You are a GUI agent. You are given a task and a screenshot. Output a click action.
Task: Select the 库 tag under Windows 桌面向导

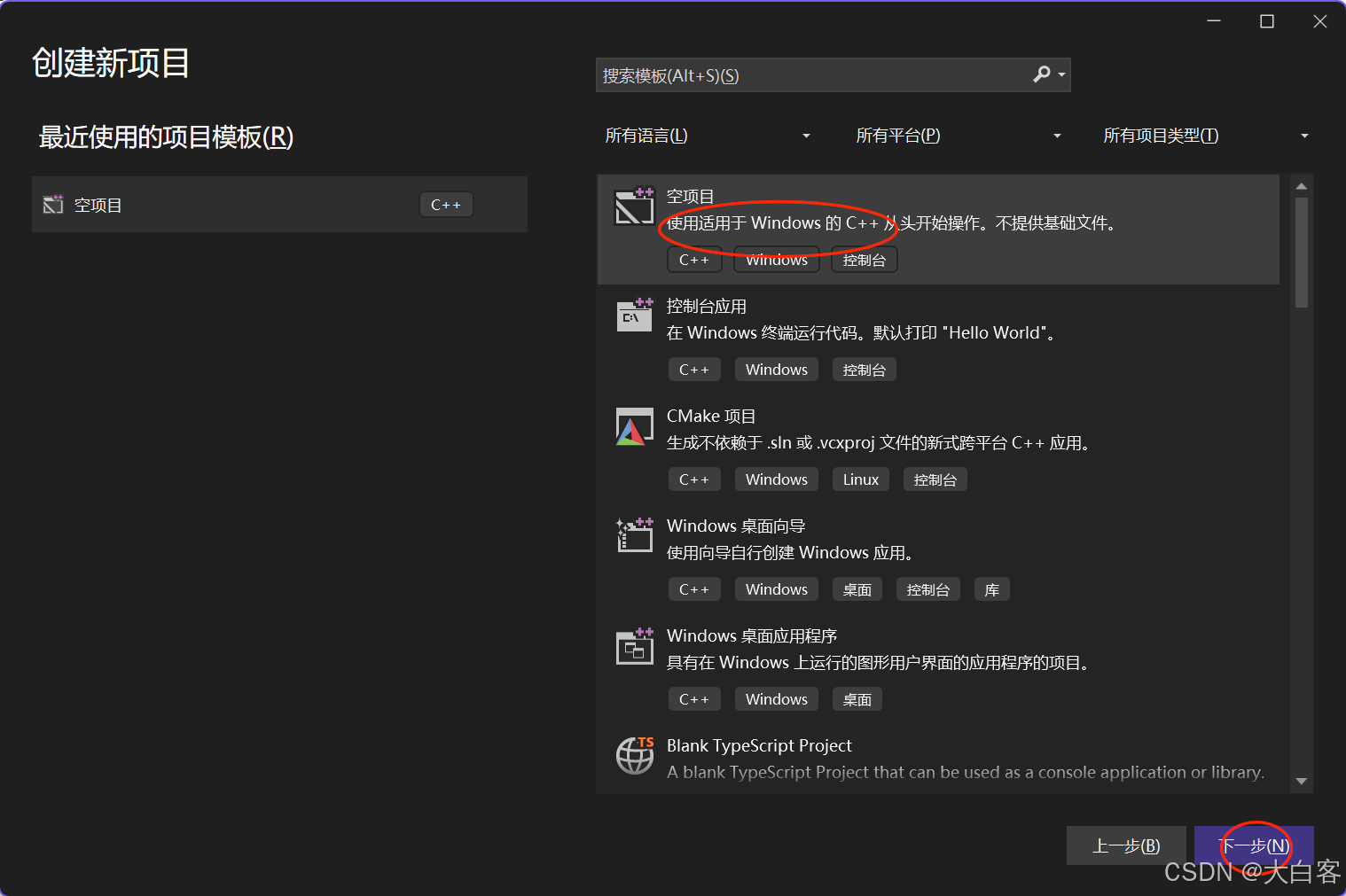pos(991,588)
